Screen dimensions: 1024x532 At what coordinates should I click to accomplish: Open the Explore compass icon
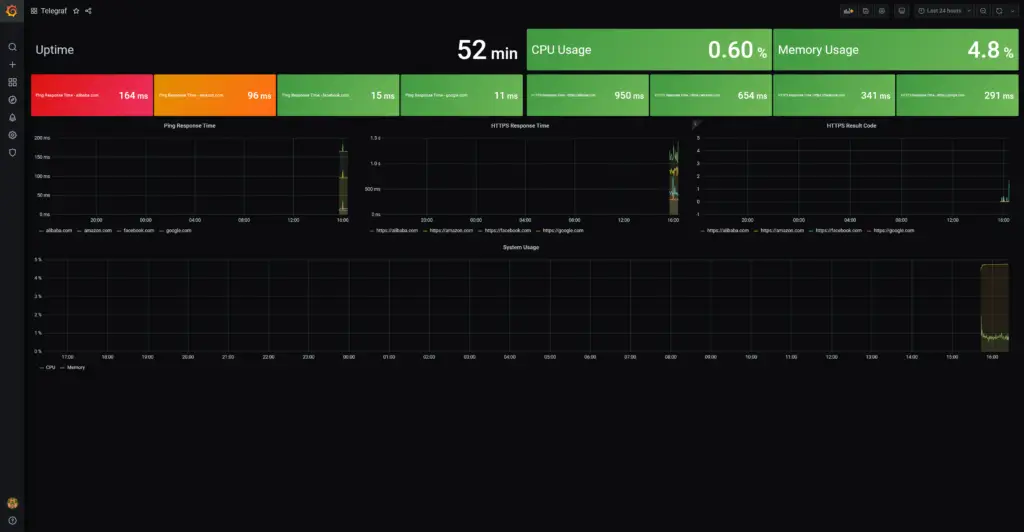(x=12, y=100)
